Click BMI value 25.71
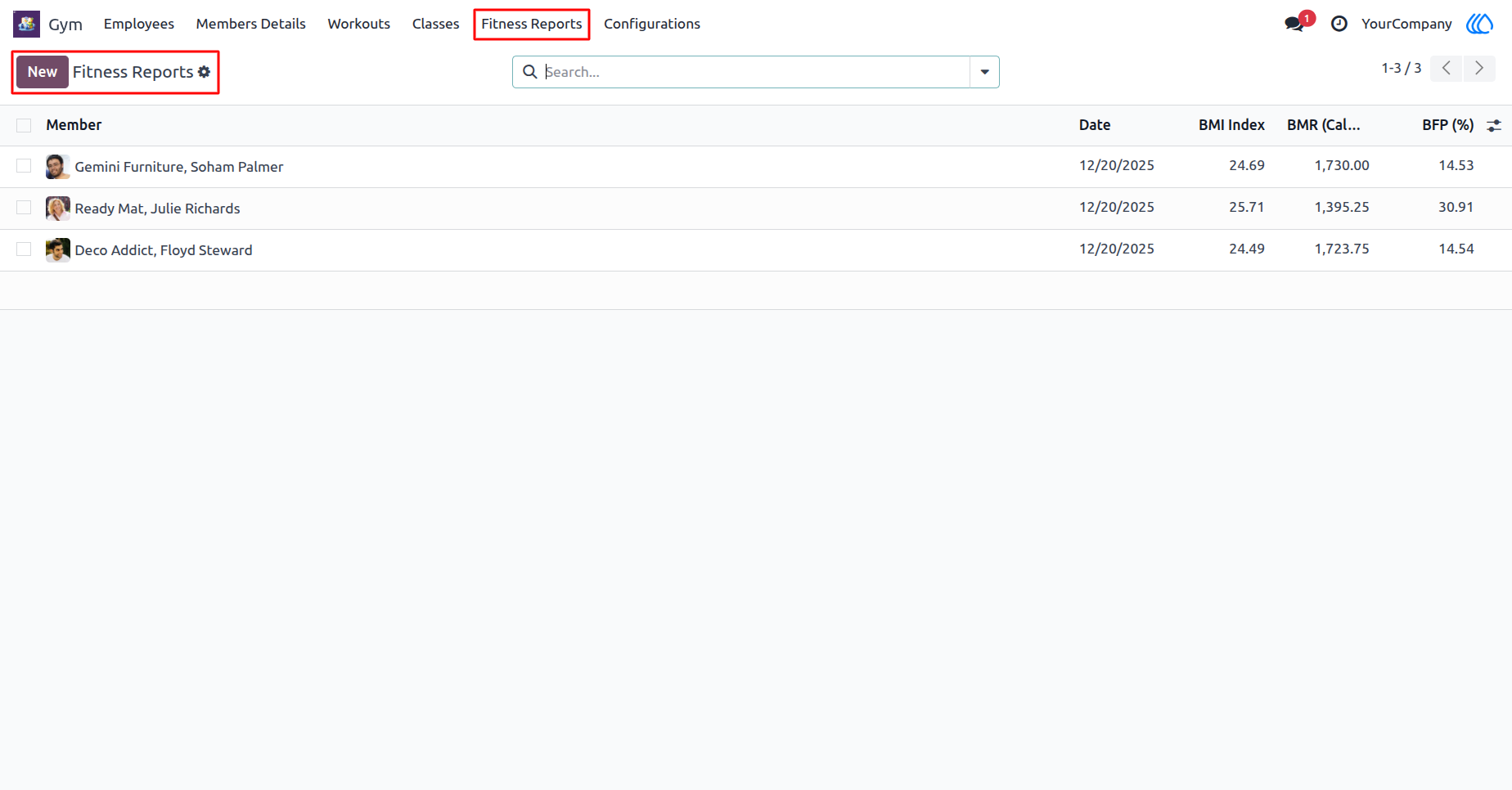The image size is (1512, 790). (x=1247, y=207)
